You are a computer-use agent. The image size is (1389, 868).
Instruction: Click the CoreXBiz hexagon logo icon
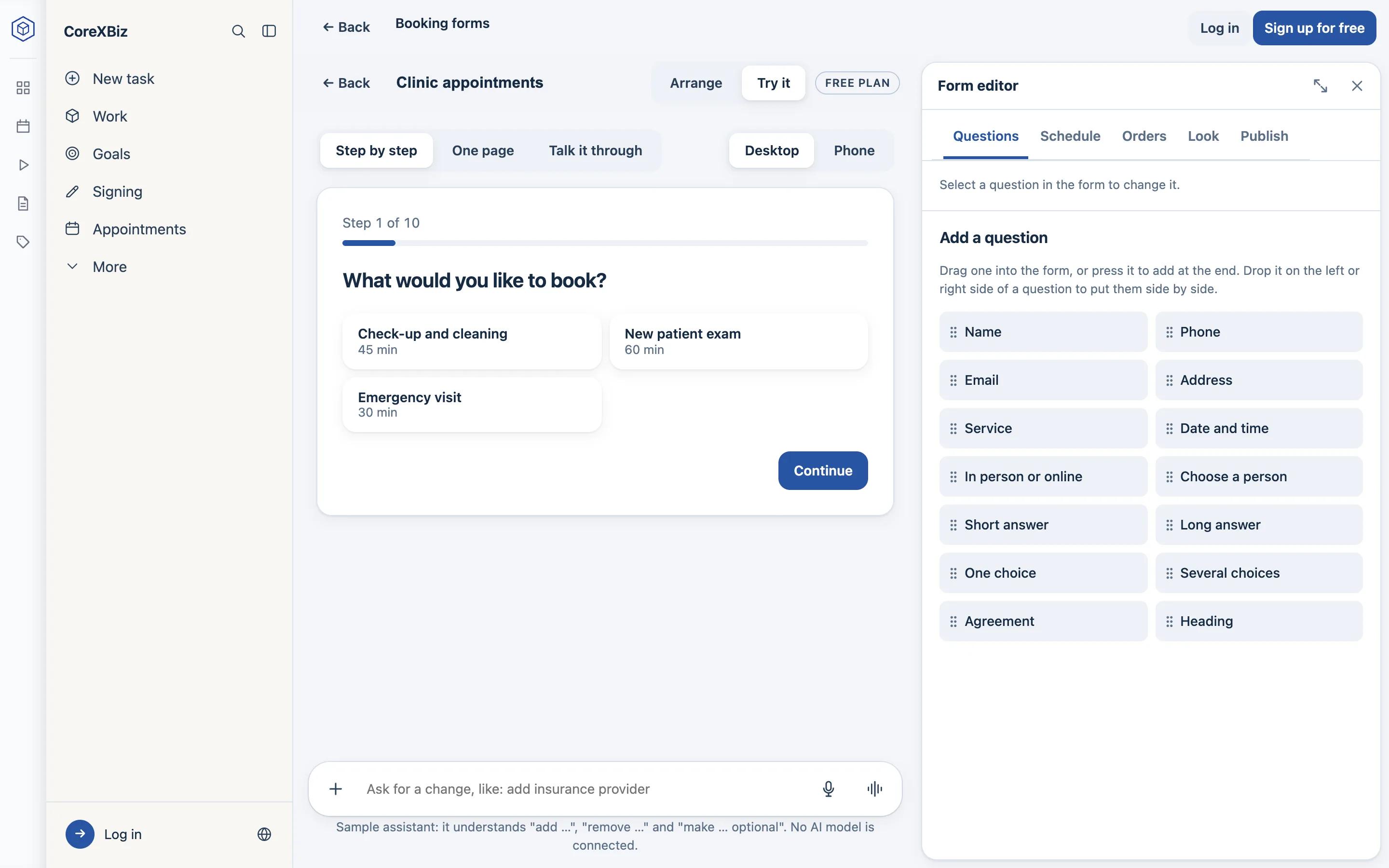pos(23,29)
